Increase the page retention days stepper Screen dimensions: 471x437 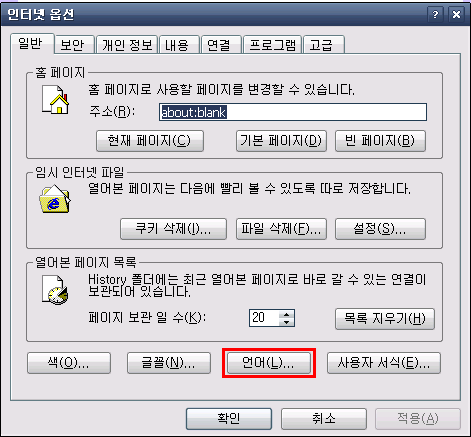click(x=286, y=314)
